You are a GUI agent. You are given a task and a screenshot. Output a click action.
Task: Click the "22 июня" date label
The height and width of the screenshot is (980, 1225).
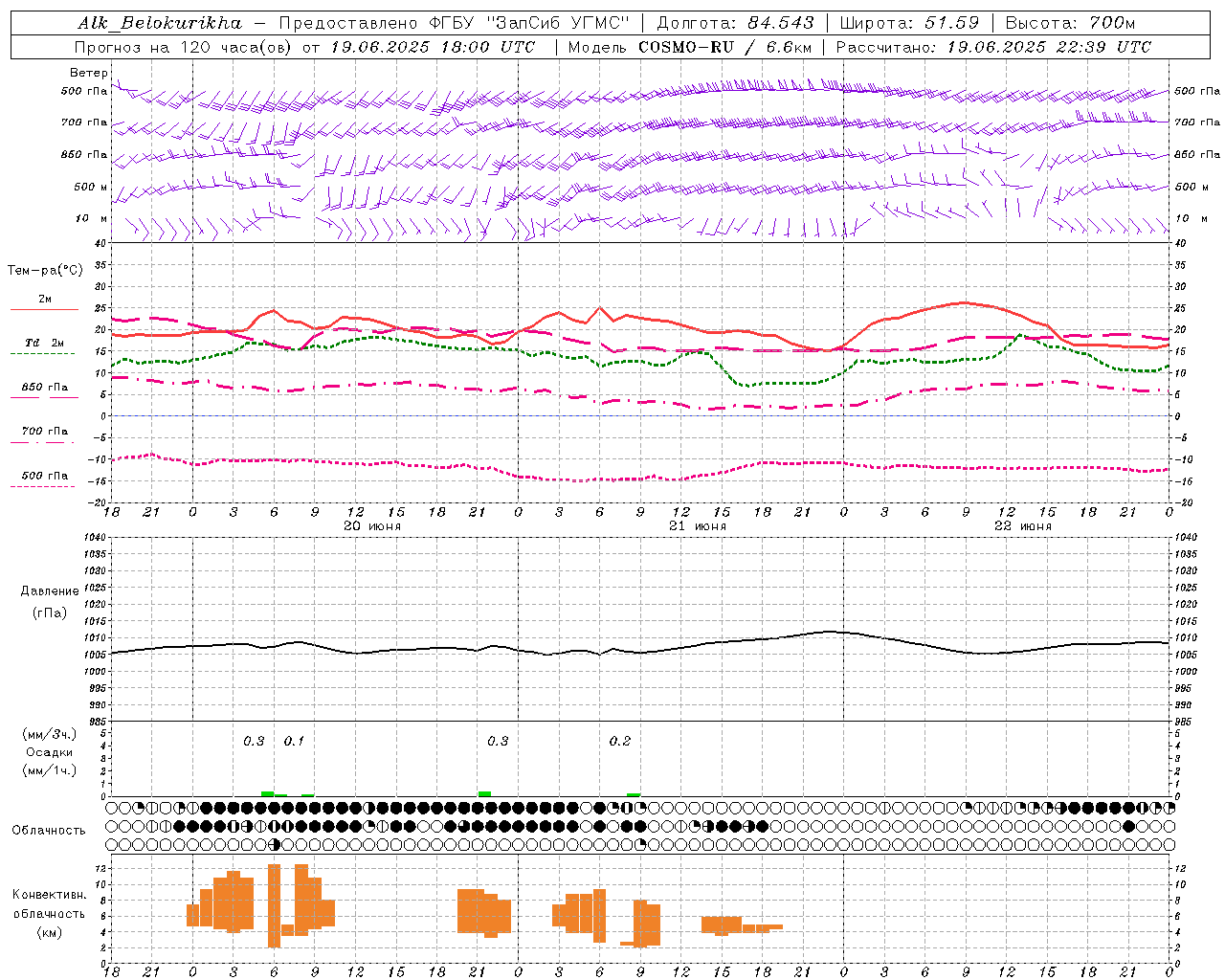point(1023,526)
